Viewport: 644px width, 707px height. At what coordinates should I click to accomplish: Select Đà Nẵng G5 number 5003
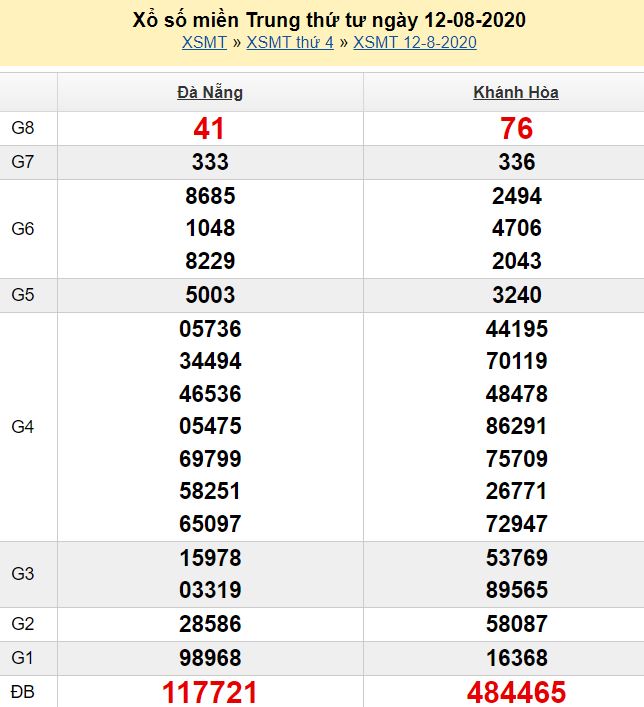(210, 295)
